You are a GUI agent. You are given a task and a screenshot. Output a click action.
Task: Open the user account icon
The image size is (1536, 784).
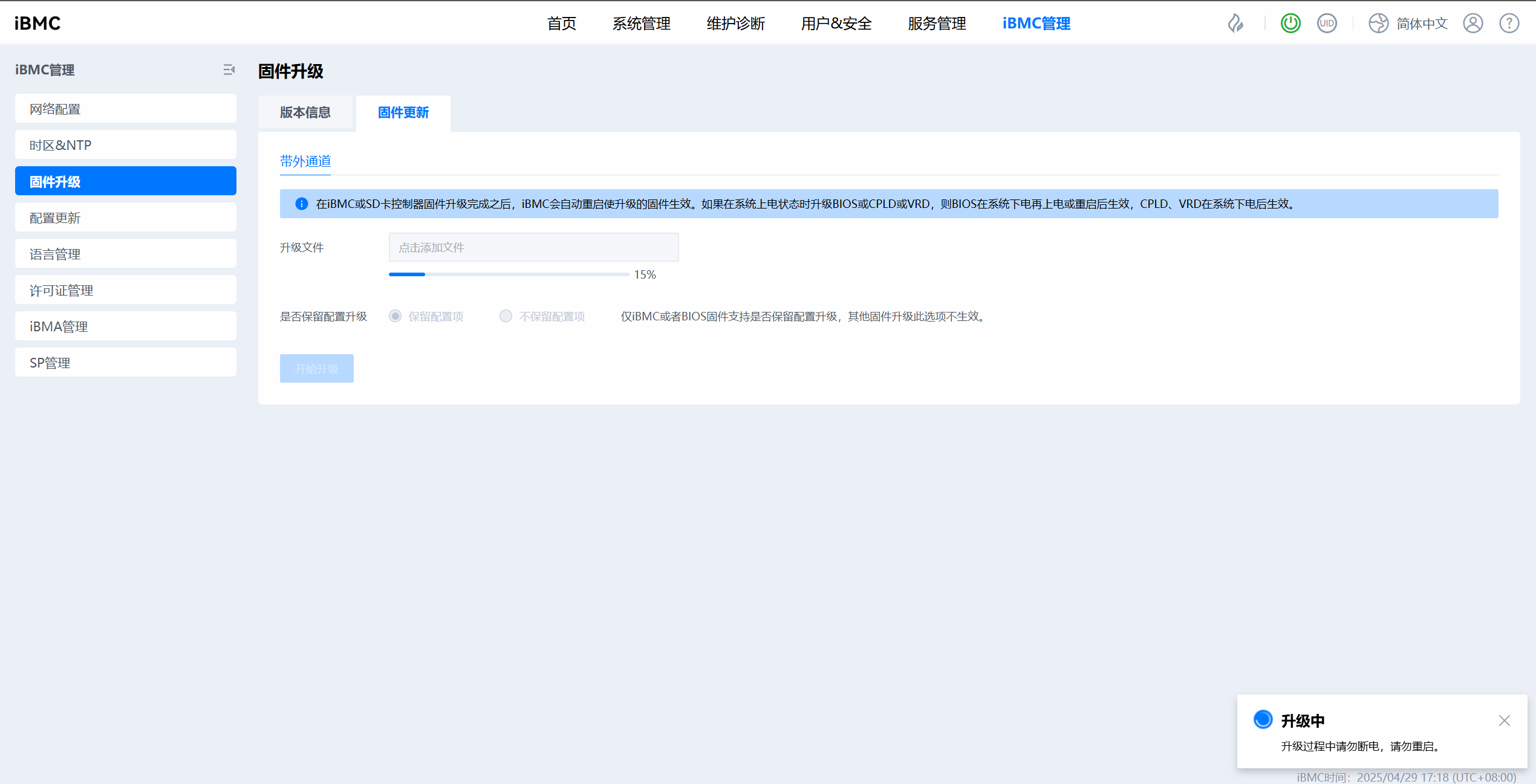pos(1473,24)
